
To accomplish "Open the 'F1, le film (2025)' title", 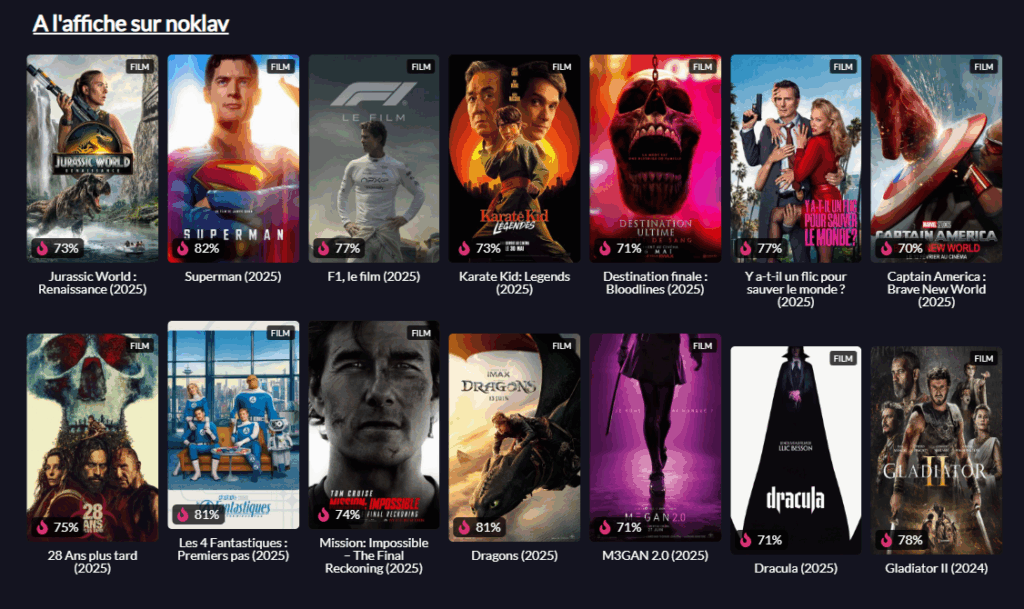I will (374, 276).
